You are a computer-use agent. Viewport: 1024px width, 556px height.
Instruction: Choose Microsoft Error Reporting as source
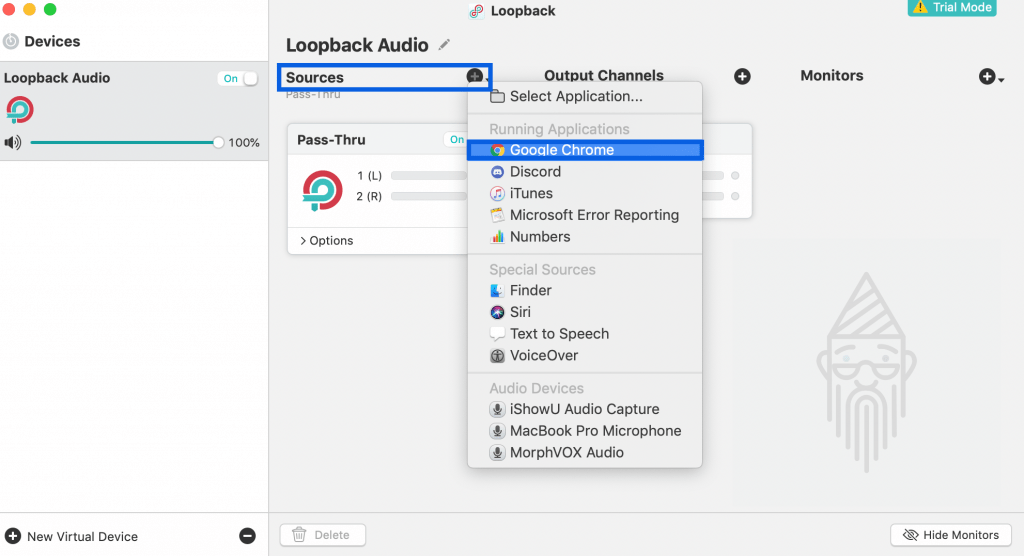(x=585, y=215)
